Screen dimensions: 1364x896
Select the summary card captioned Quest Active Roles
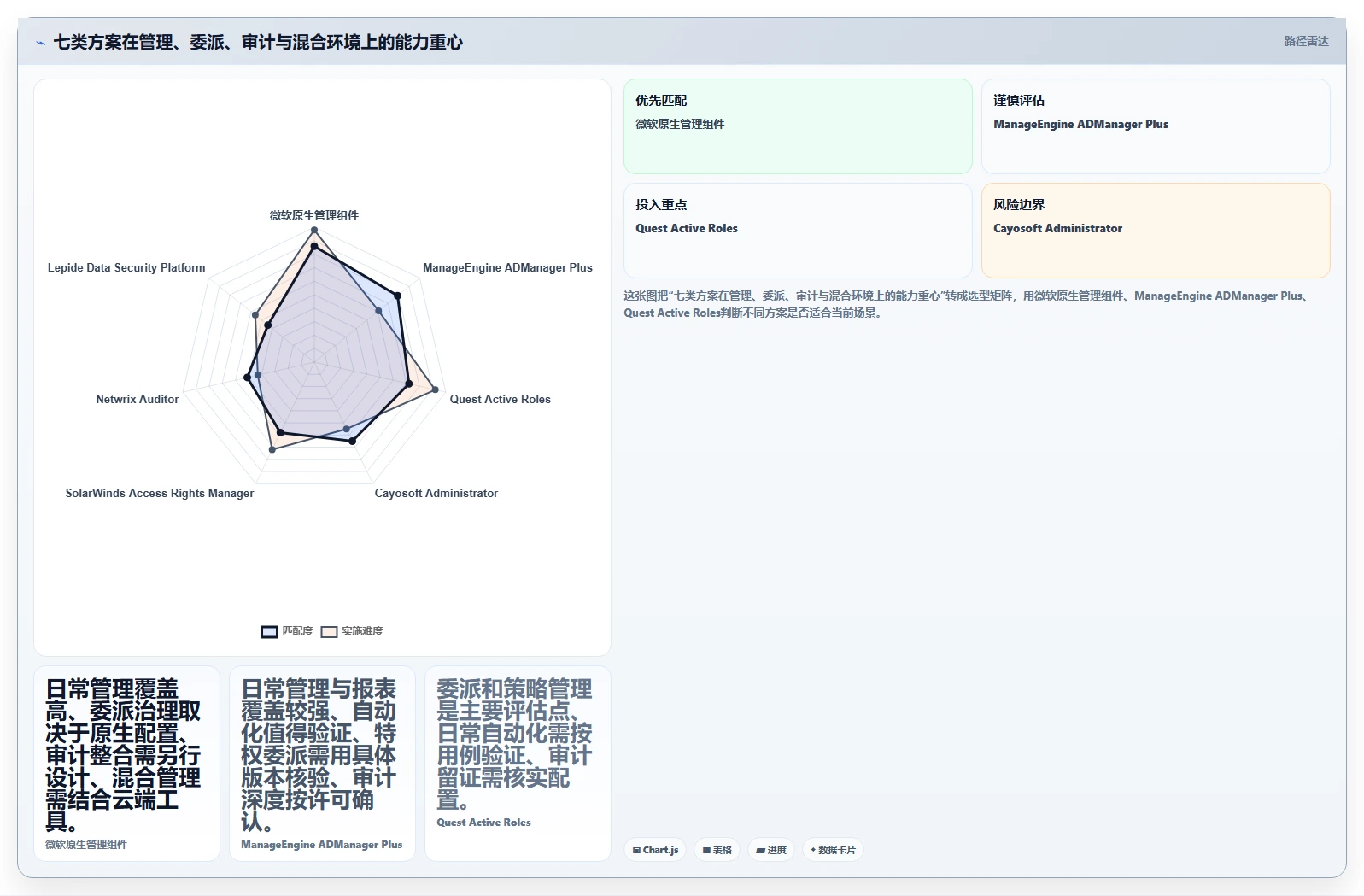518,764
